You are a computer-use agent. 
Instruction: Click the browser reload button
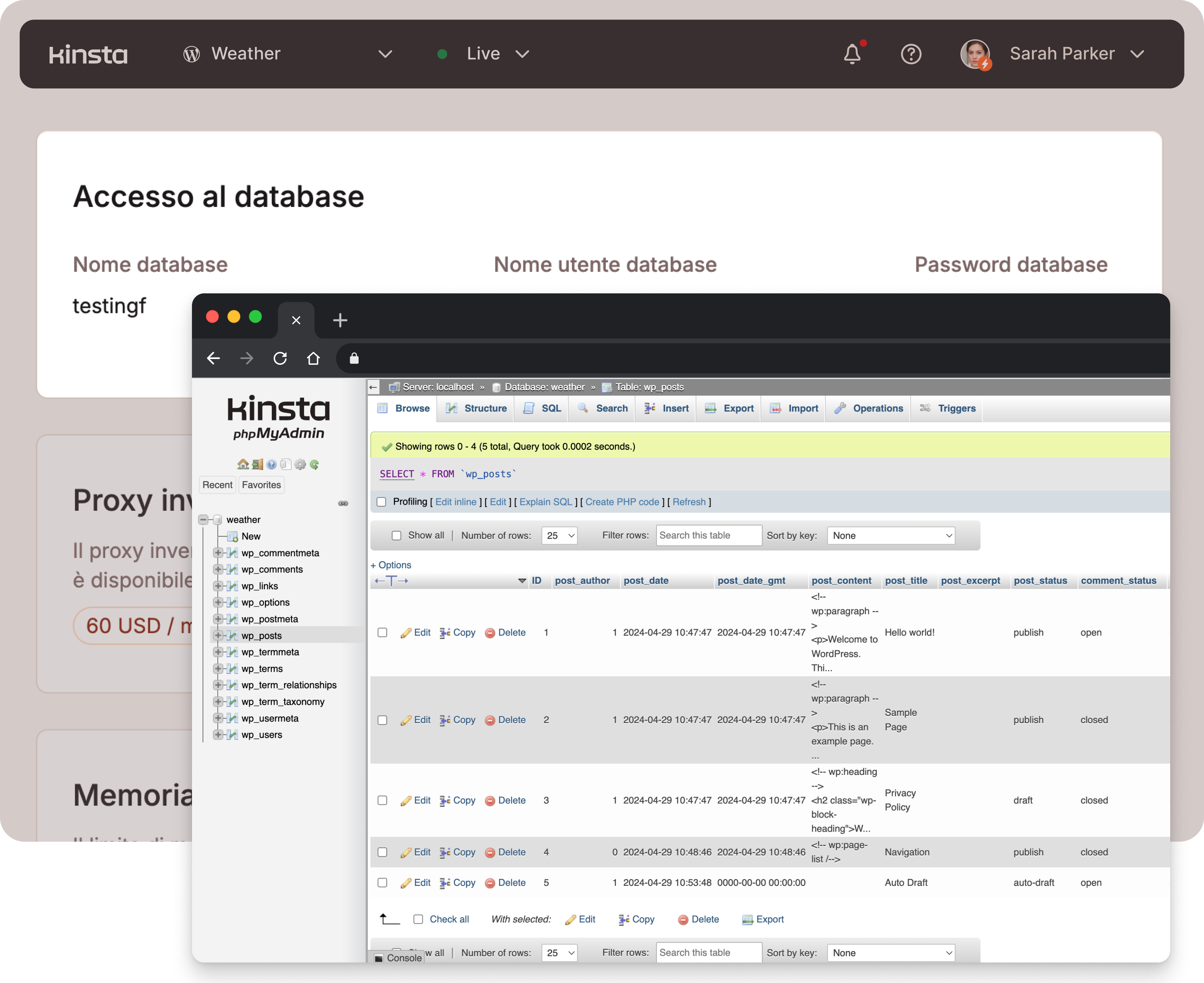(x=280, y=358)
